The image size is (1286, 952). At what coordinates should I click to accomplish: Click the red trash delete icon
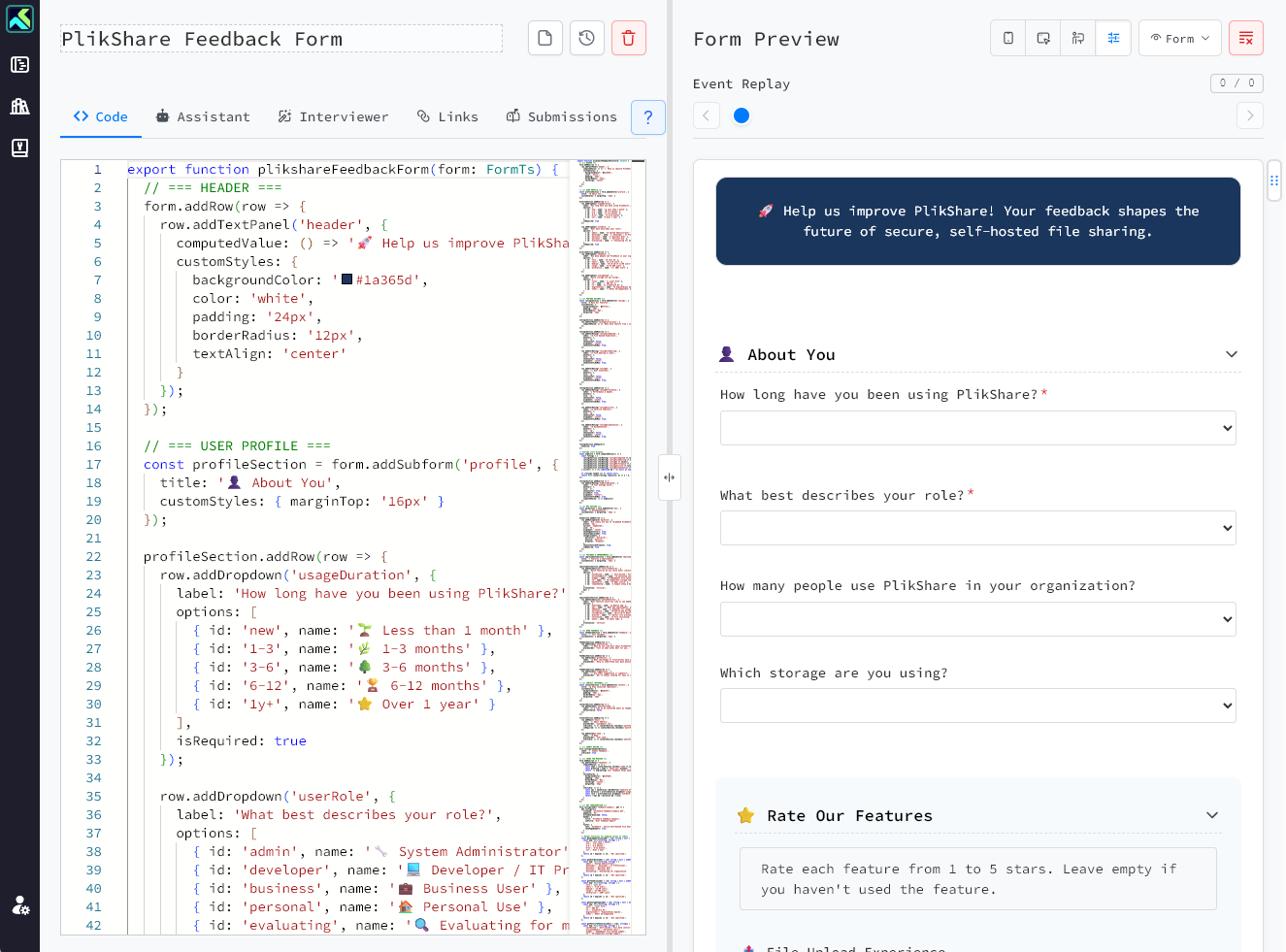pyautogui.click(x=628, y=38)
